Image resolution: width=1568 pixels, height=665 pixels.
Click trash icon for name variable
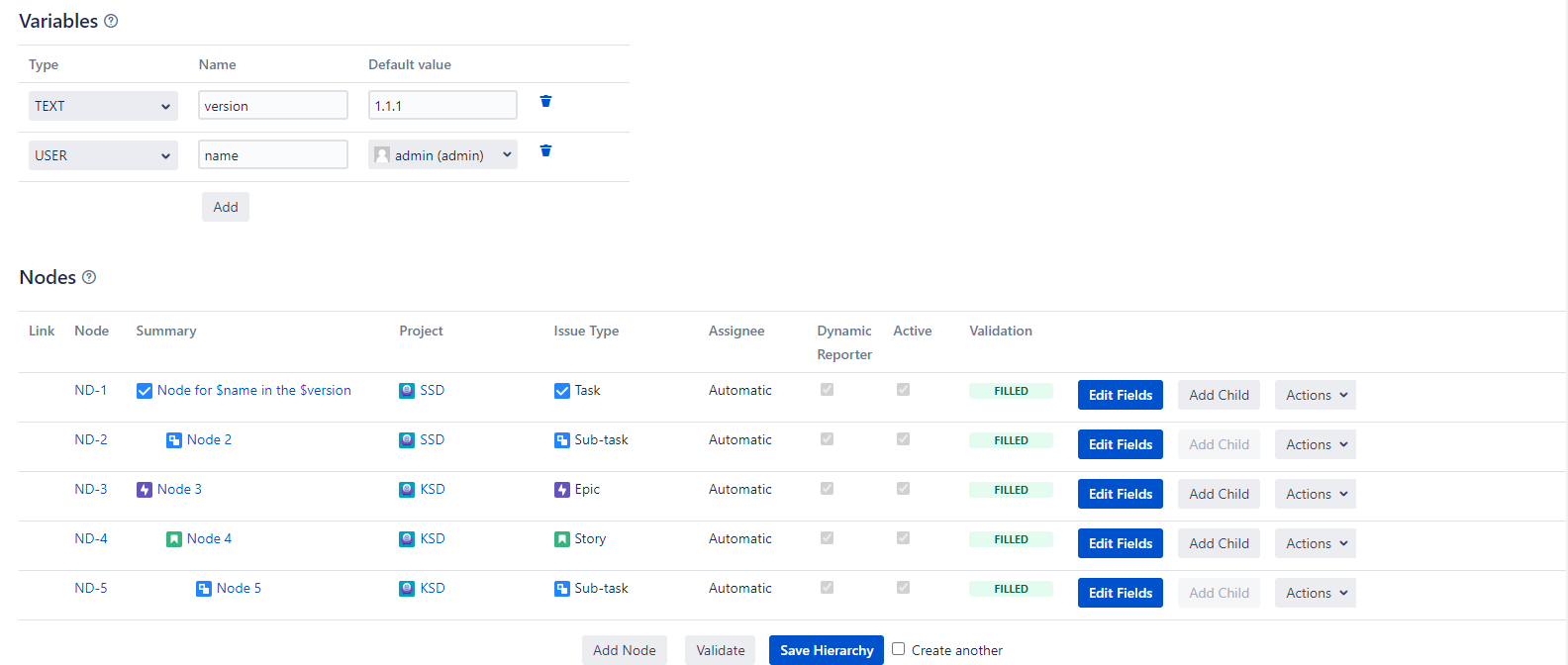click(x=545, y=151)
